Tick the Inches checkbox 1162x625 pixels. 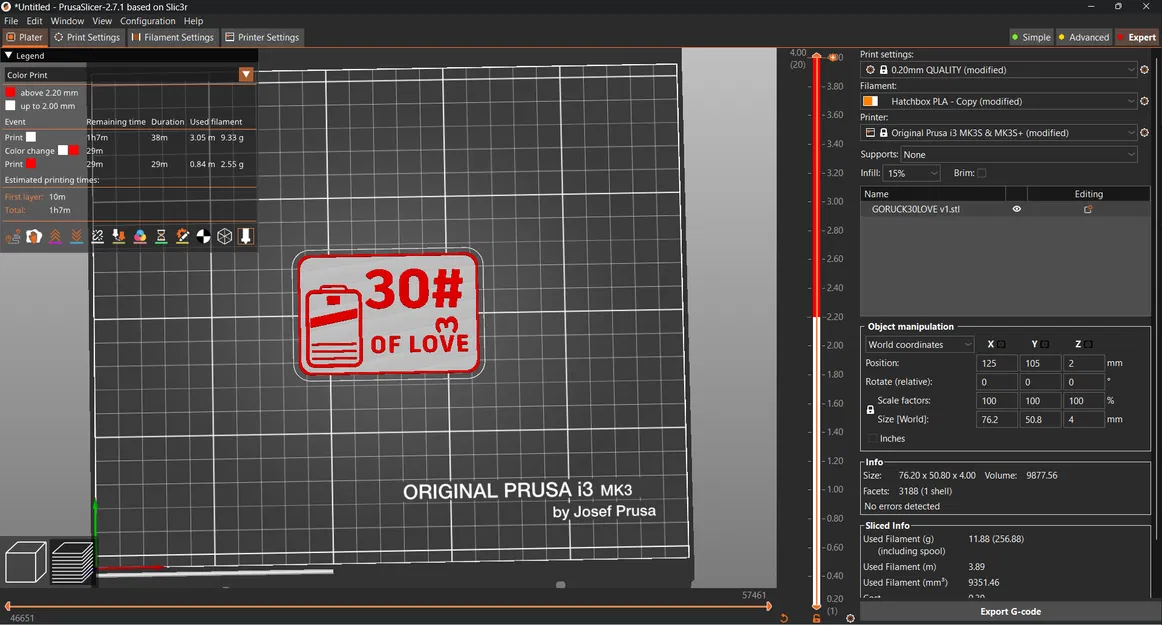872,438
